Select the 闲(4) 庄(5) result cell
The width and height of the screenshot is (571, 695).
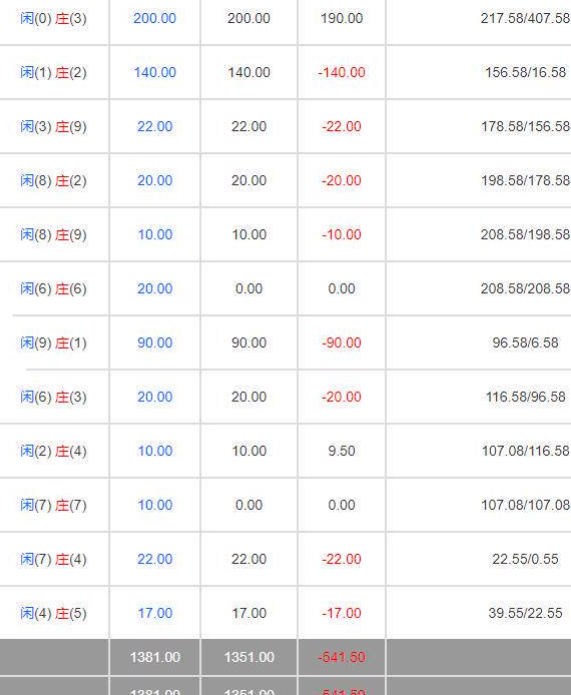pos(53,613)
